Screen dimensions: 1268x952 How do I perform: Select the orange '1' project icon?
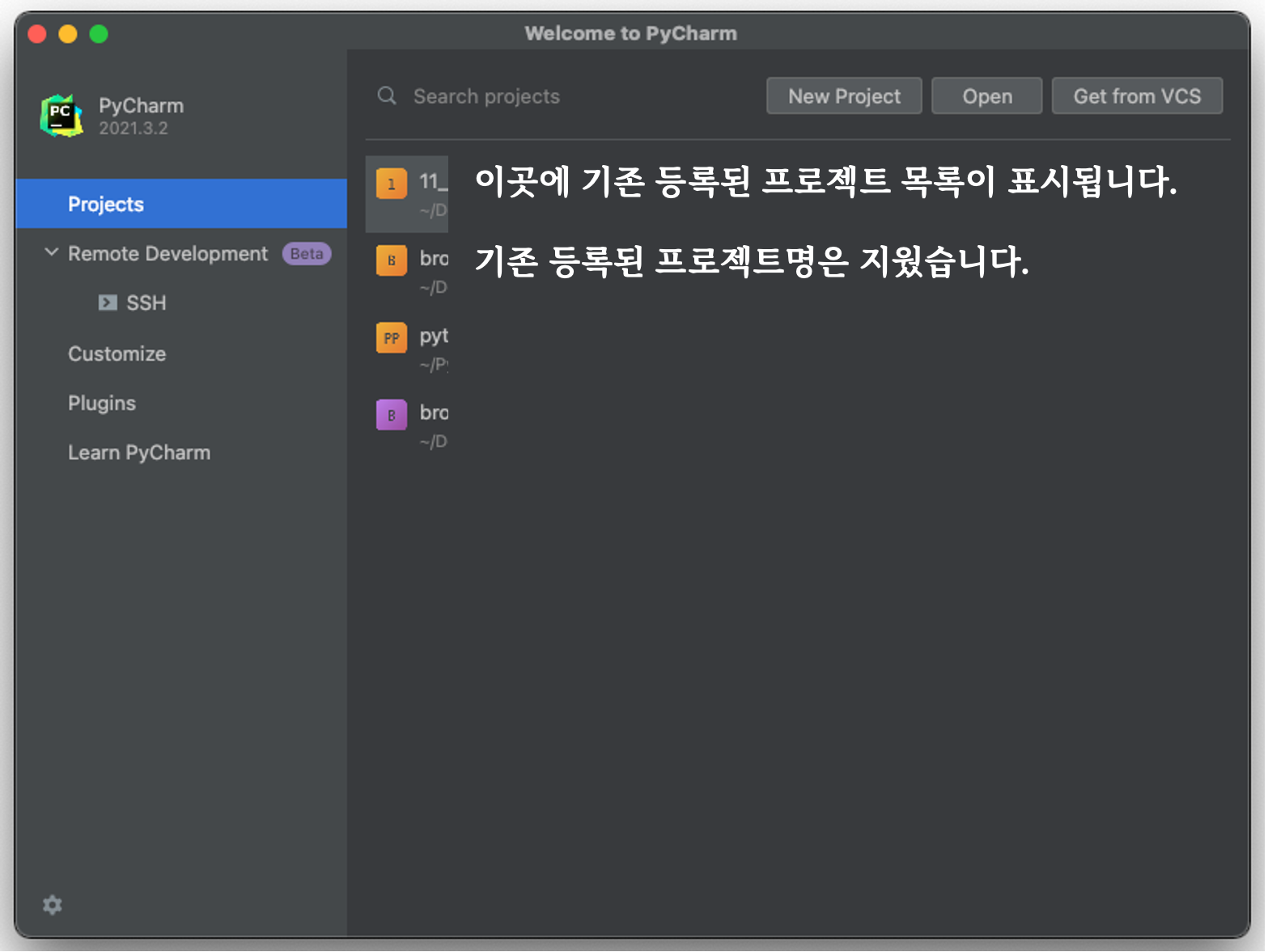pyautogui.click(x=392, y=184)
